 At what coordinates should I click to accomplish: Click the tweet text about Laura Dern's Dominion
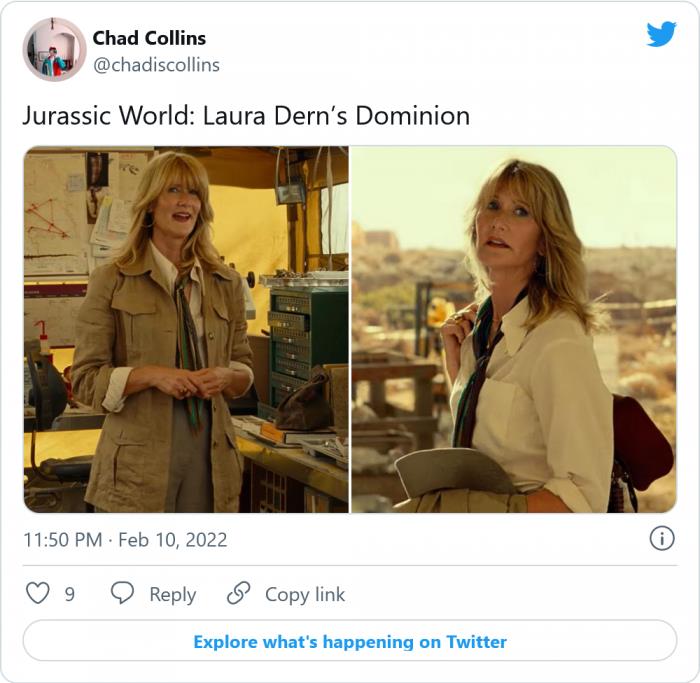coord(246,116)
